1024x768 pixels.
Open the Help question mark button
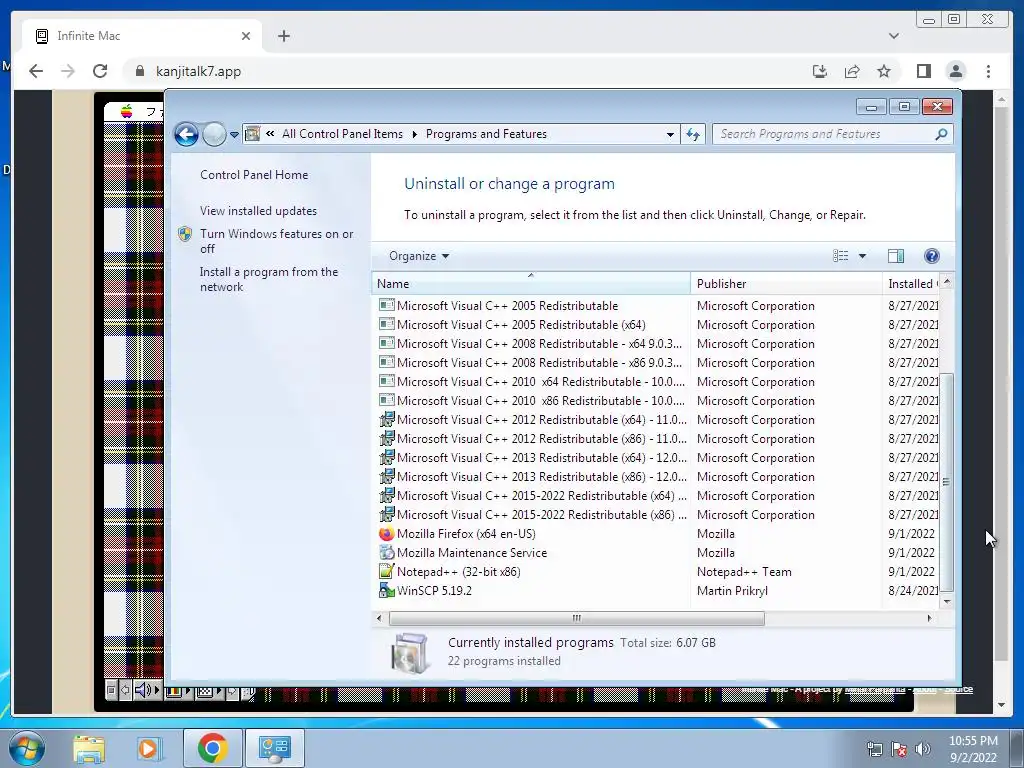(x=932, y=256)
